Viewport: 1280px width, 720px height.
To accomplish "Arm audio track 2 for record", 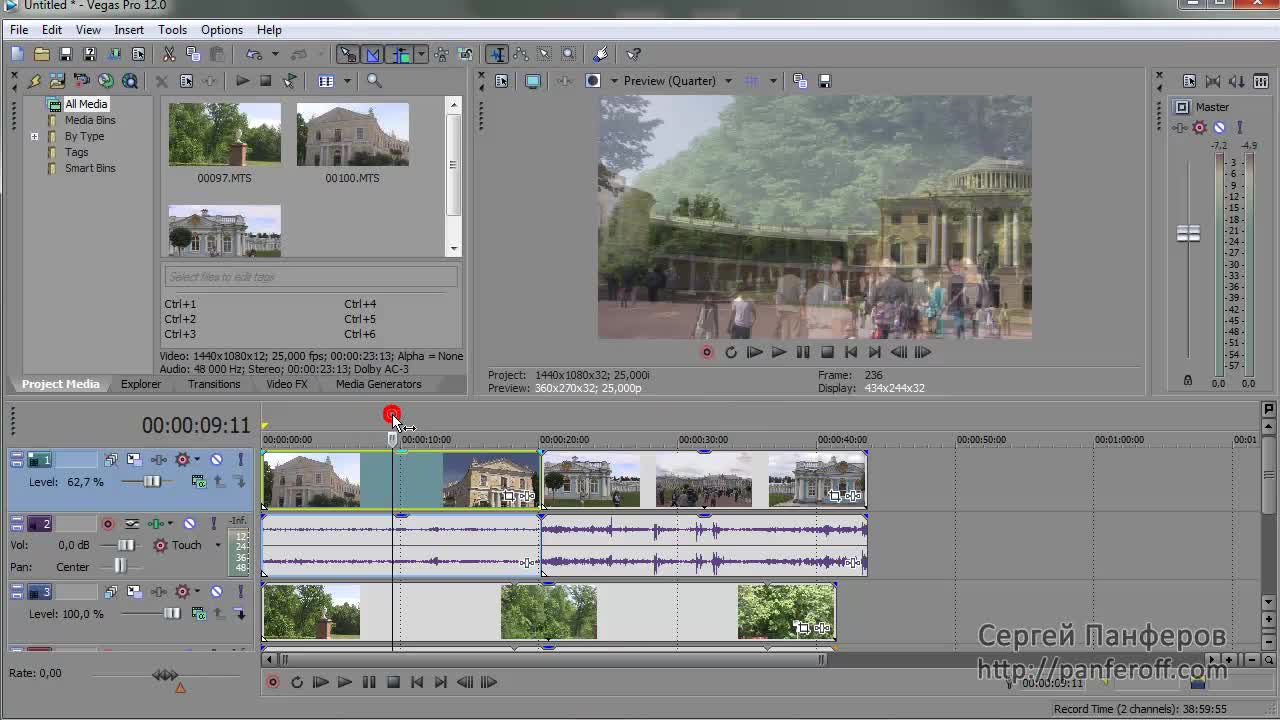I will (x=108, y=524).
